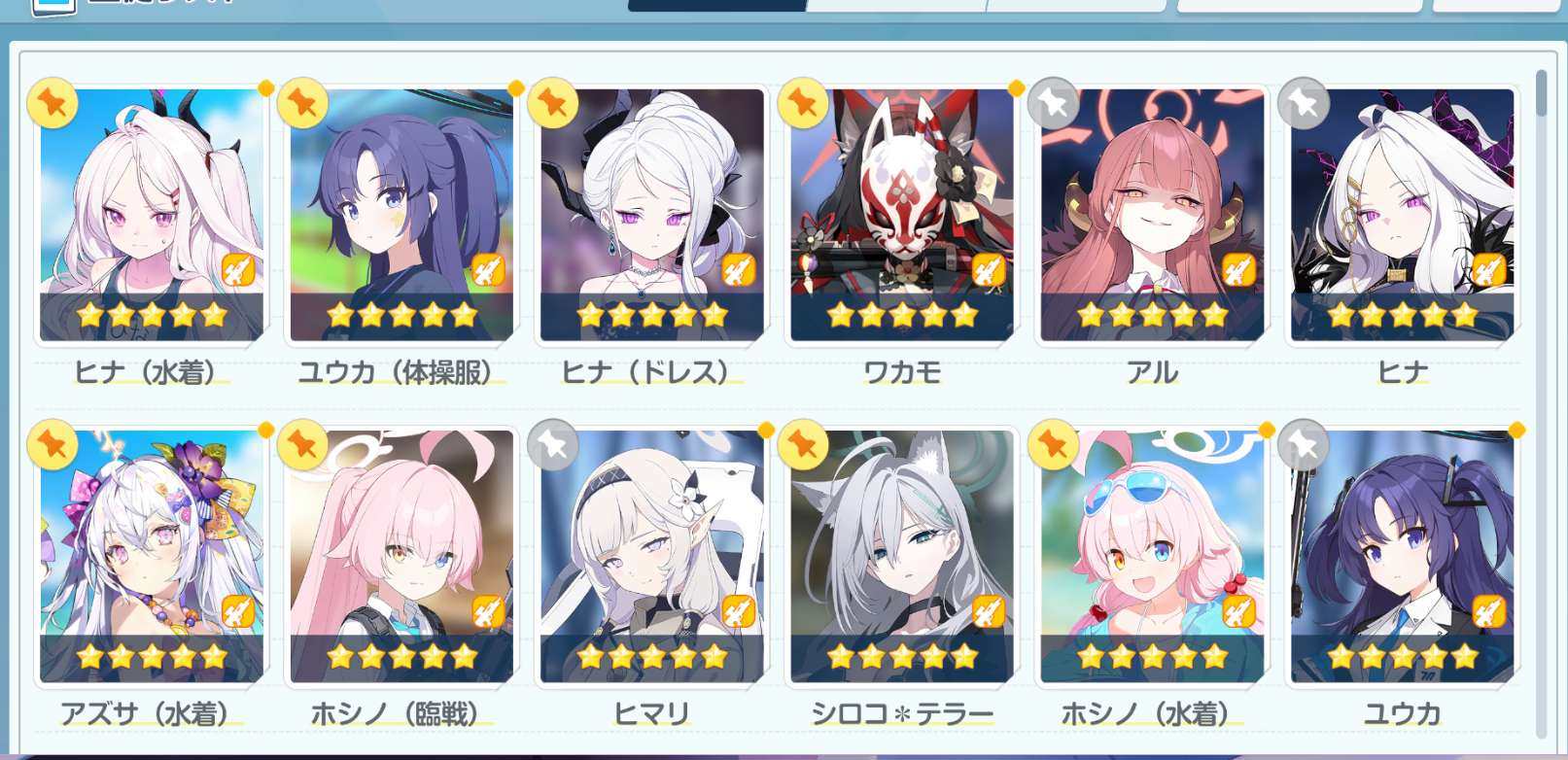
Task: Unpin the ワカモ card pin icon
Action: pos(803,103)
